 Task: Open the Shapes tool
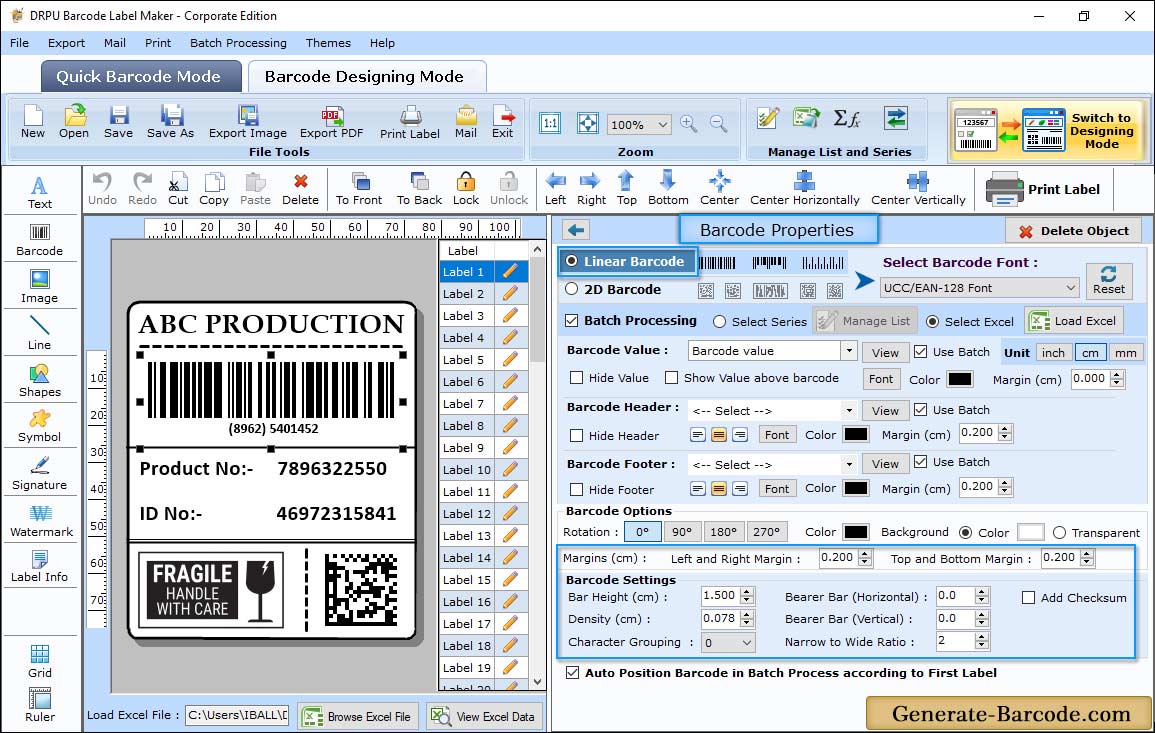(40, 381)
